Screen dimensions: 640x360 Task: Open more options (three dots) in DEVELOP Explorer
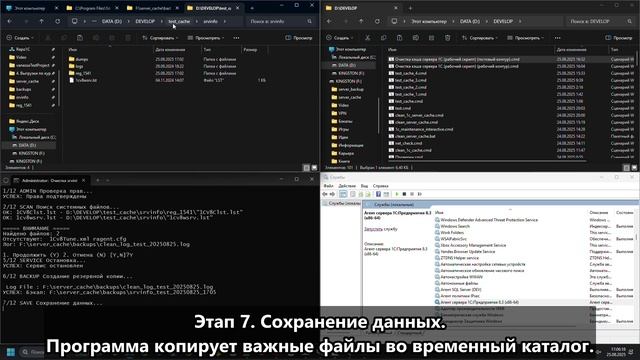[557, 38]
